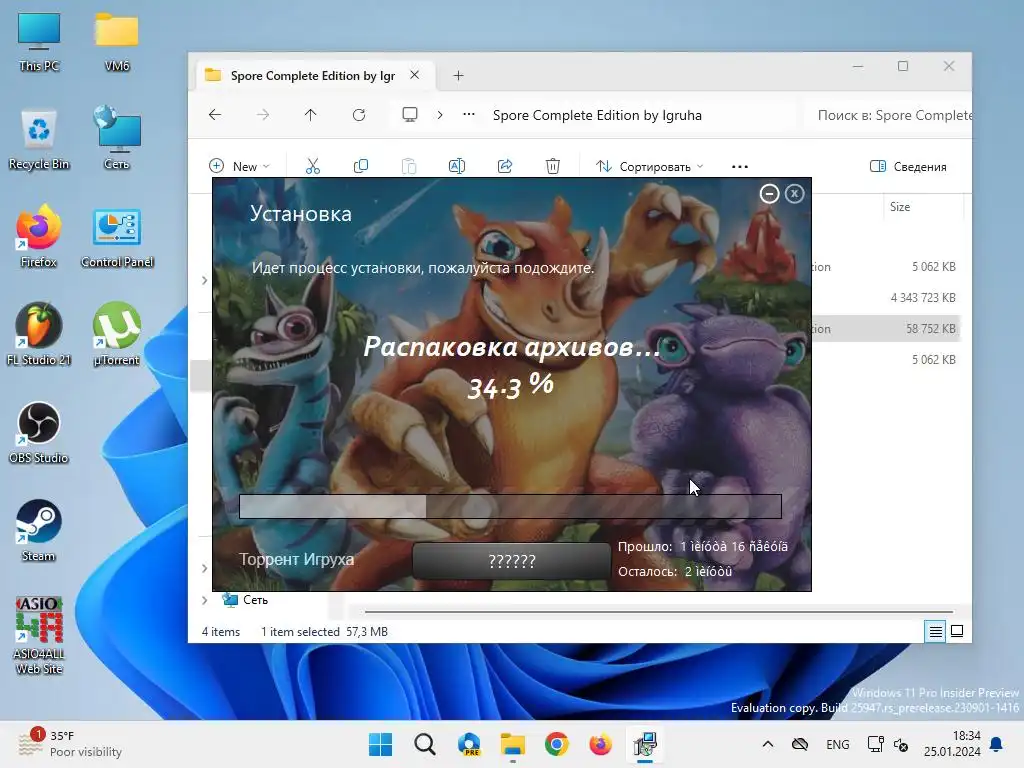Open Firefox from the taskbar
The image size is (1024, 768).
(x=600, y=744)
